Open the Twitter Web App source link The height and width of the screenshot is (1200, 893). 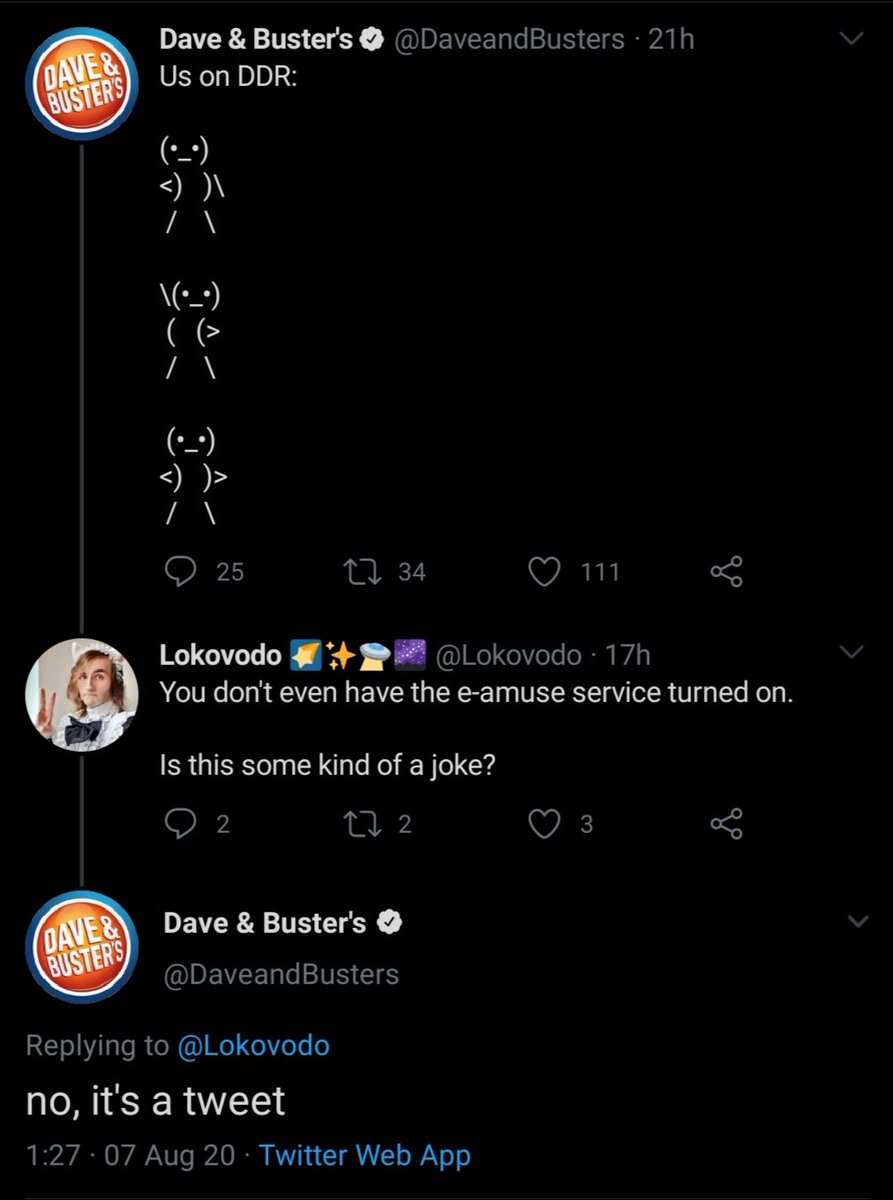point(365,1156)
